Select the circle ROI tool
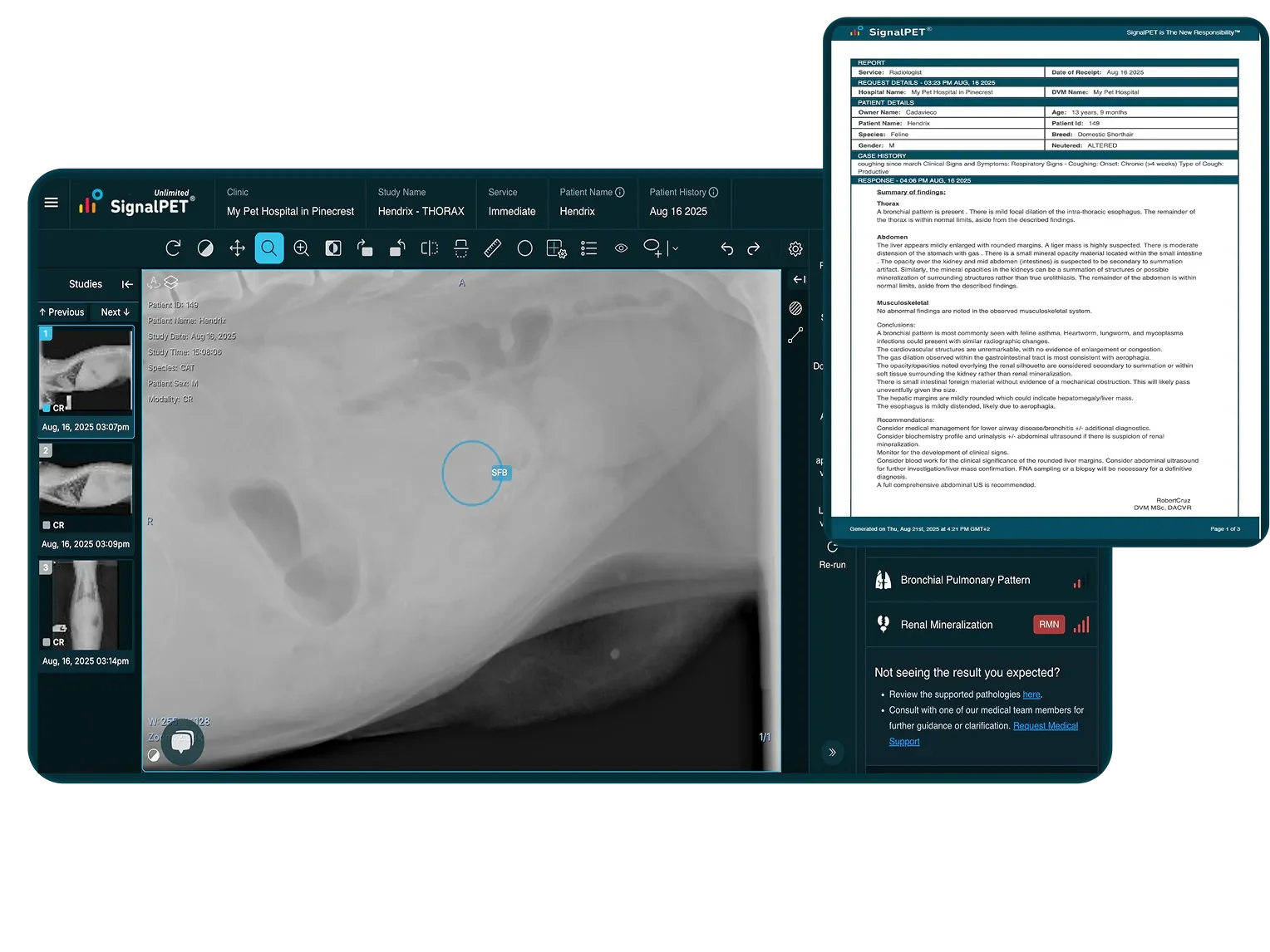Viewport: 1270px width, 952px height. pyautogui.click(x=524, y=248)
